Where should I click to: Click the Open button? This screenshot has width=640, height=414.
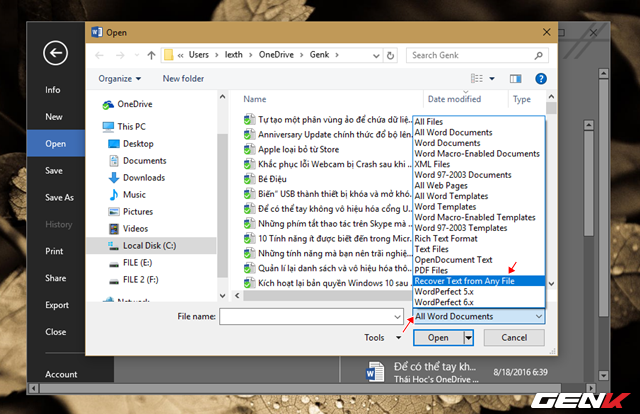coord(438,338)
